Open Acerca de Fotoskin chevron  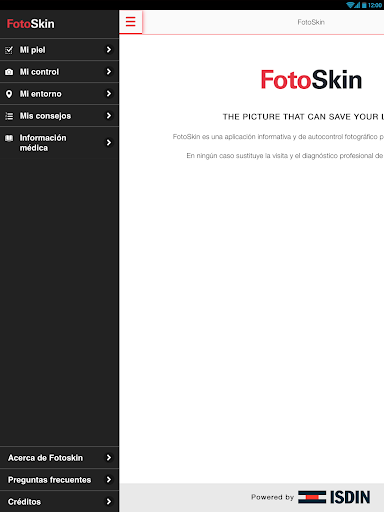[109, 458]
